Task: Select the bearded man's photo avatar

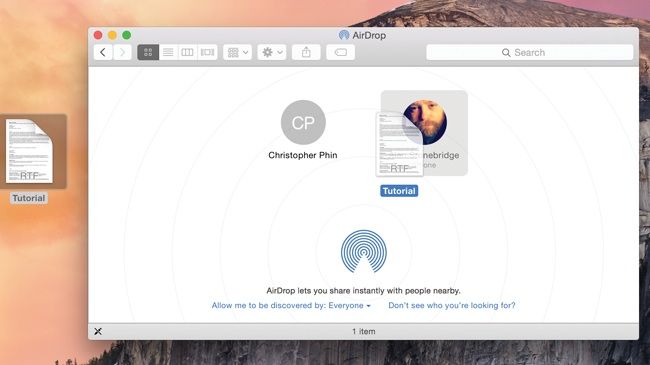Action: tap(424, 122)
